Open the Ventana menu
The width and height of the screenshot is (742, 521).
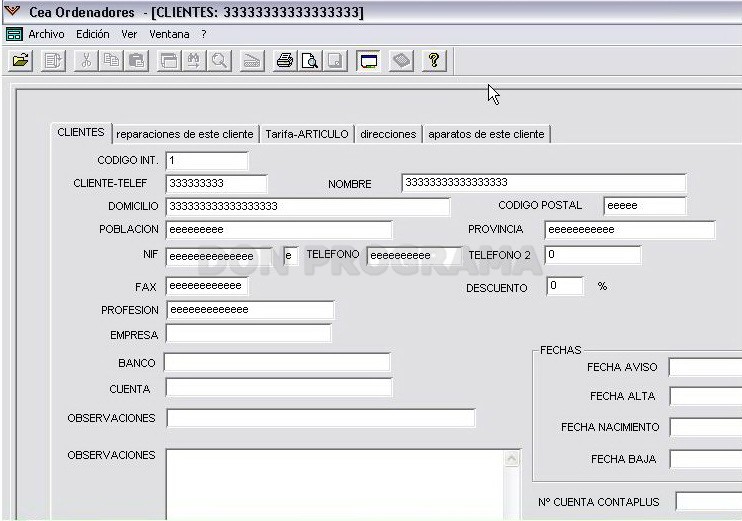click(169, 34)
